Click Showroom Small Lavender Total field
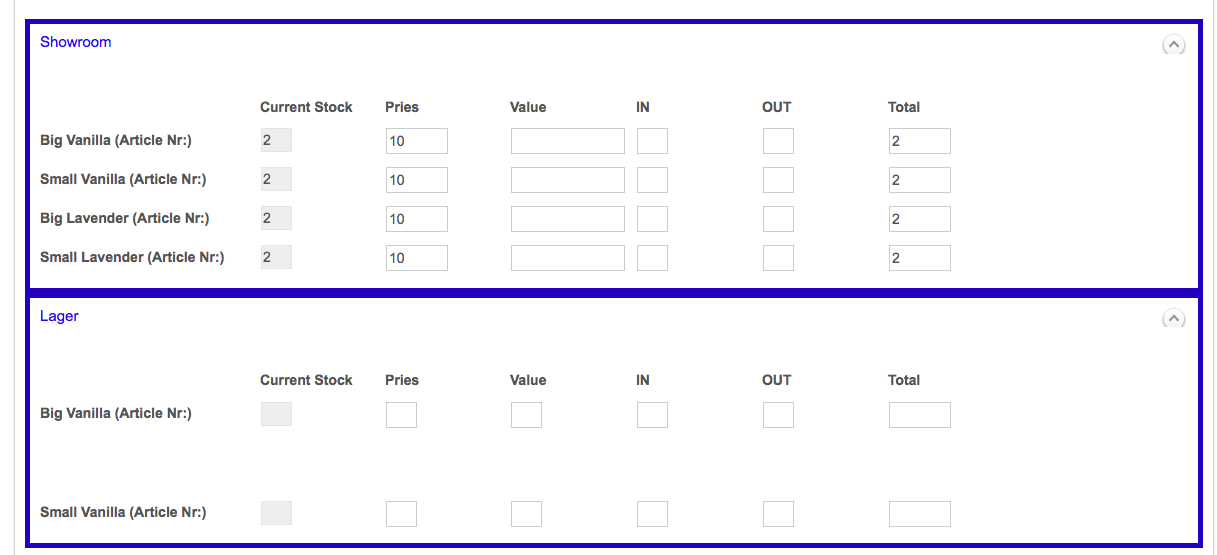1217x555 pixels. (x=919, y=258)
